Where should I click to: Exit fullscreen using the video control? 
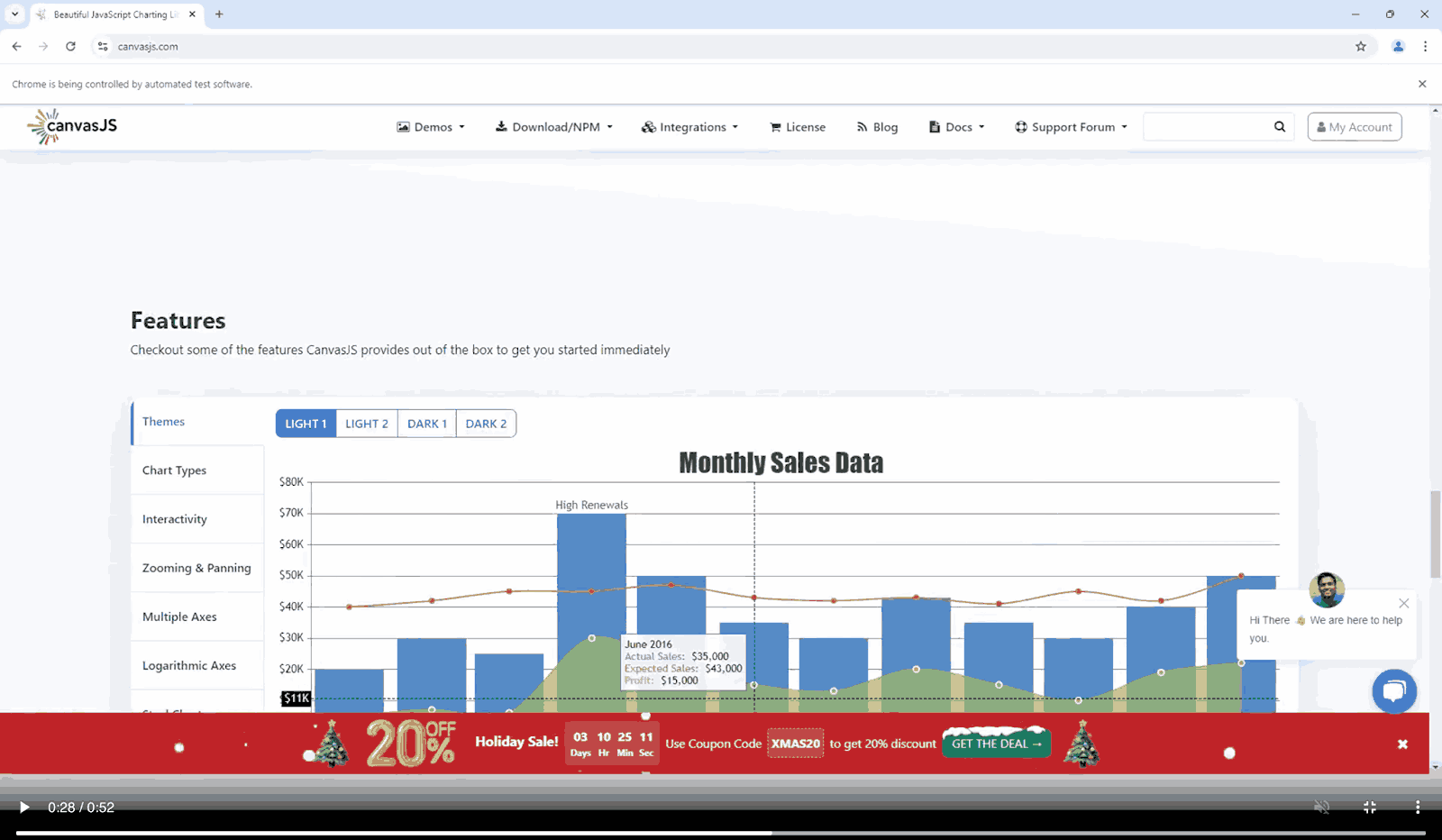1369,808
